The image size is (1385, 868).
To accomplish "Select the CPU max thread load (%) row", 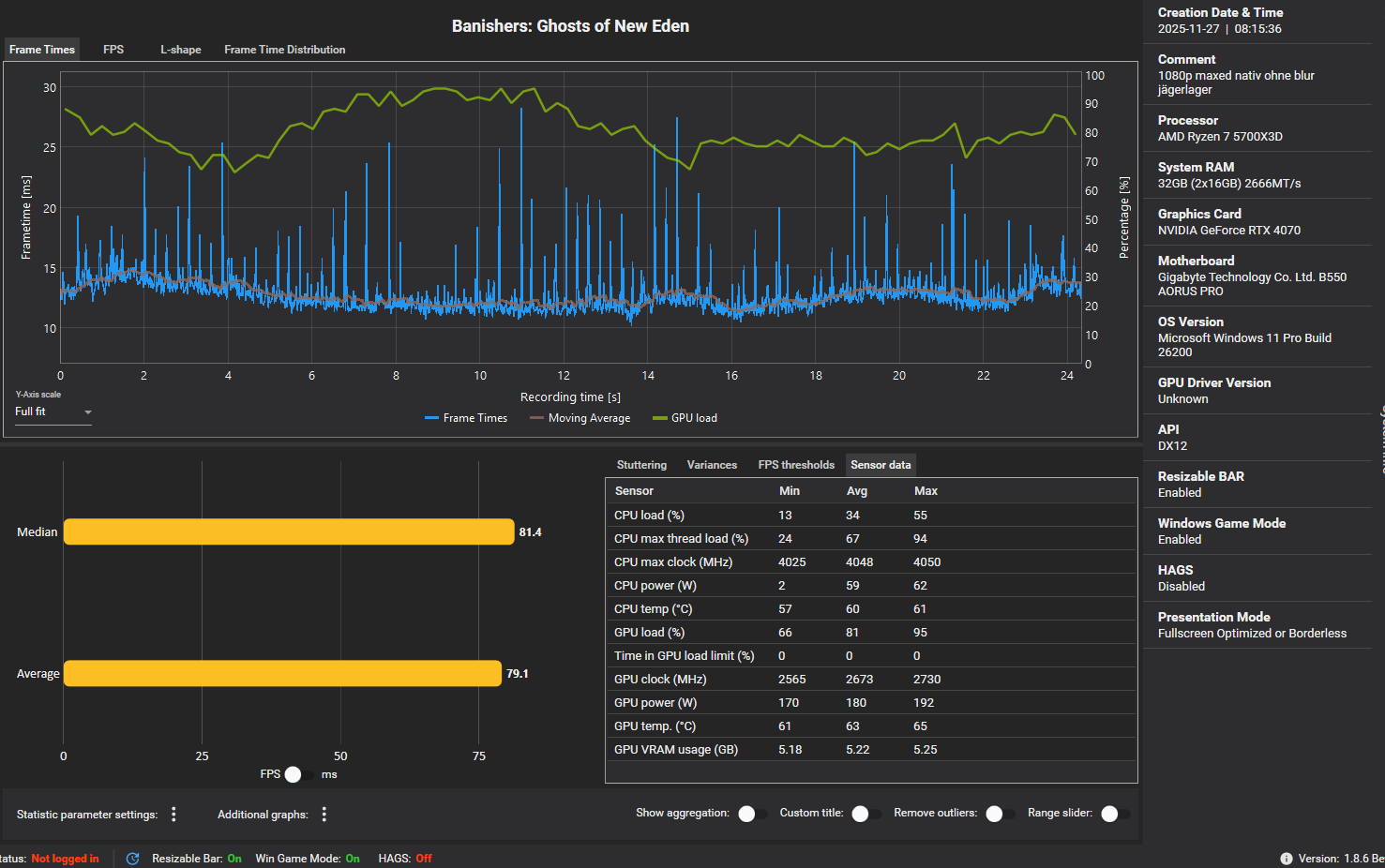I will (x=871, y=539).
